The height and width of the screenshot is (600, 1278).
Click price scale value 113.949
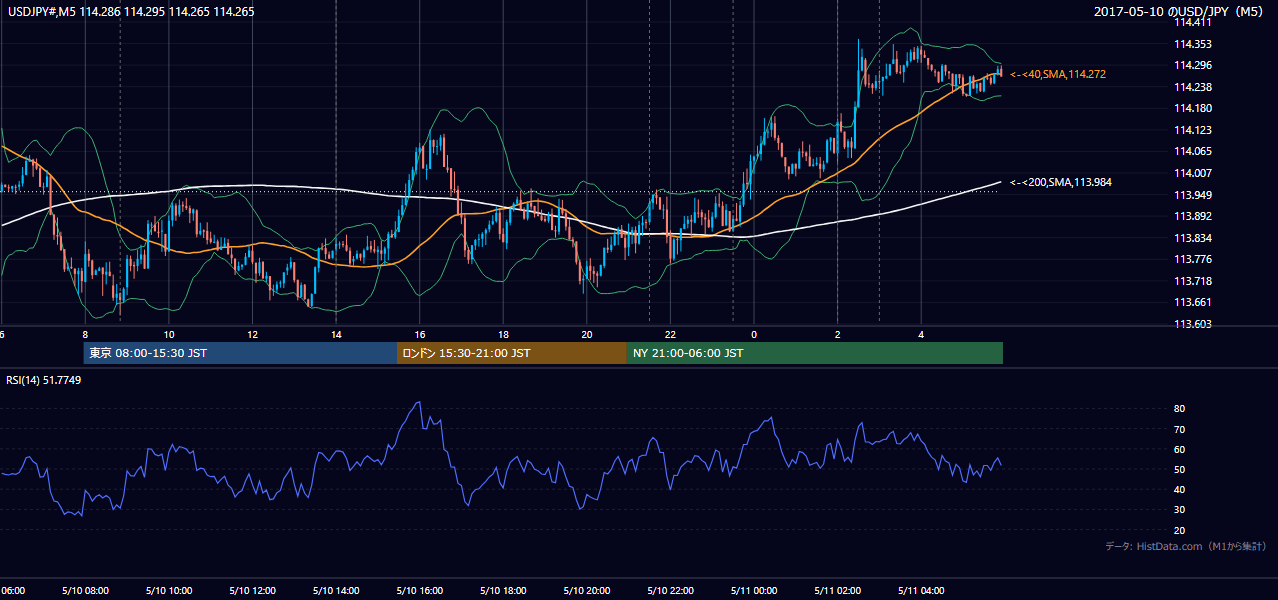point(1192,195)
